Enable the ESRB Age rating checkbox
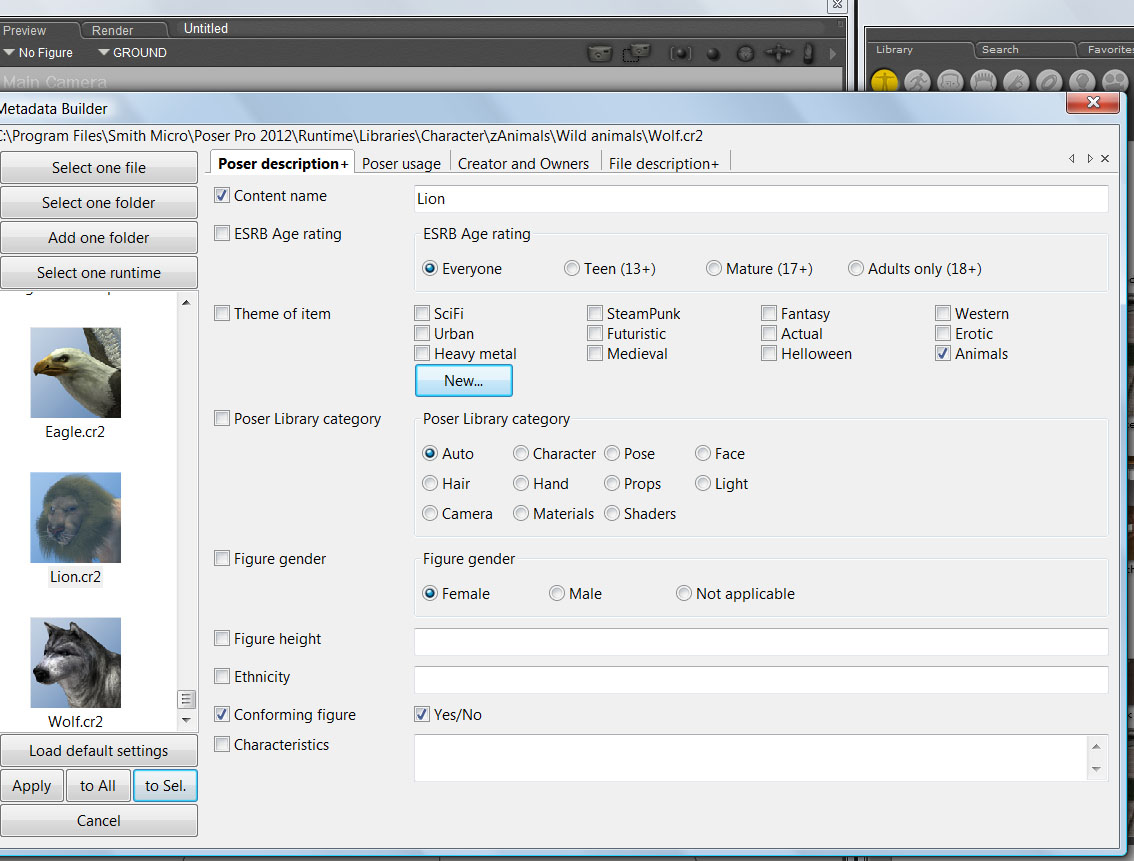This screenshot has width=1134, height=861. (x=222, y=234)
